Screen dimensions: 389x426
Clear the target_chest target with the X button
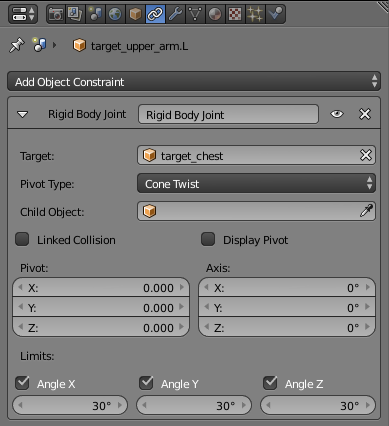(366, 155)
